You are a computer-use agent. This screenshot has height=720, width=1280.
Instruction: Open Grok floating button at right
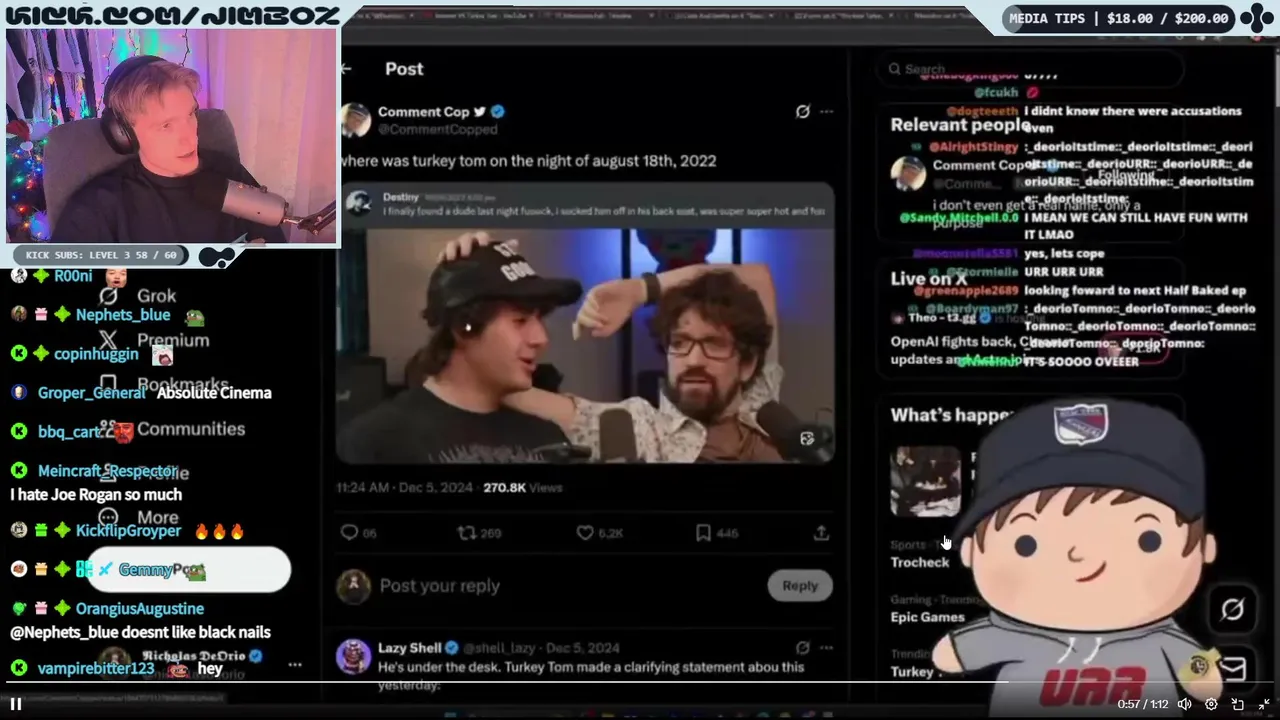(1232, 609)
